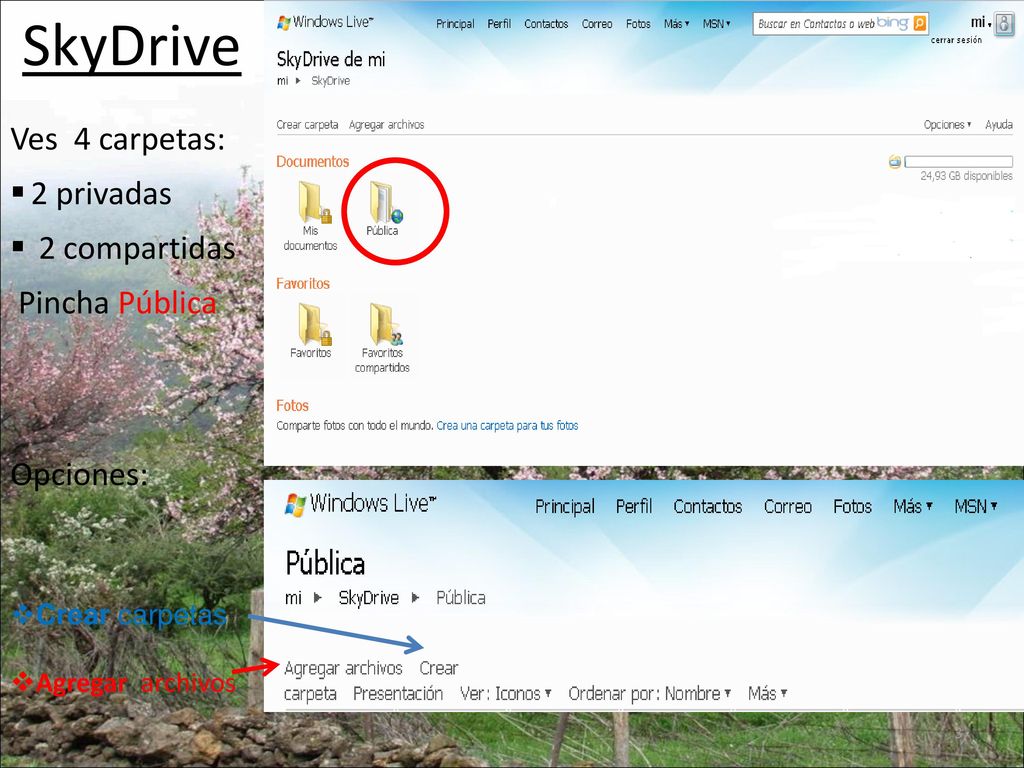The image size is (1024, 768).
Task: Click Agregar archivos in Pública window
Action: tap(344, 668)
